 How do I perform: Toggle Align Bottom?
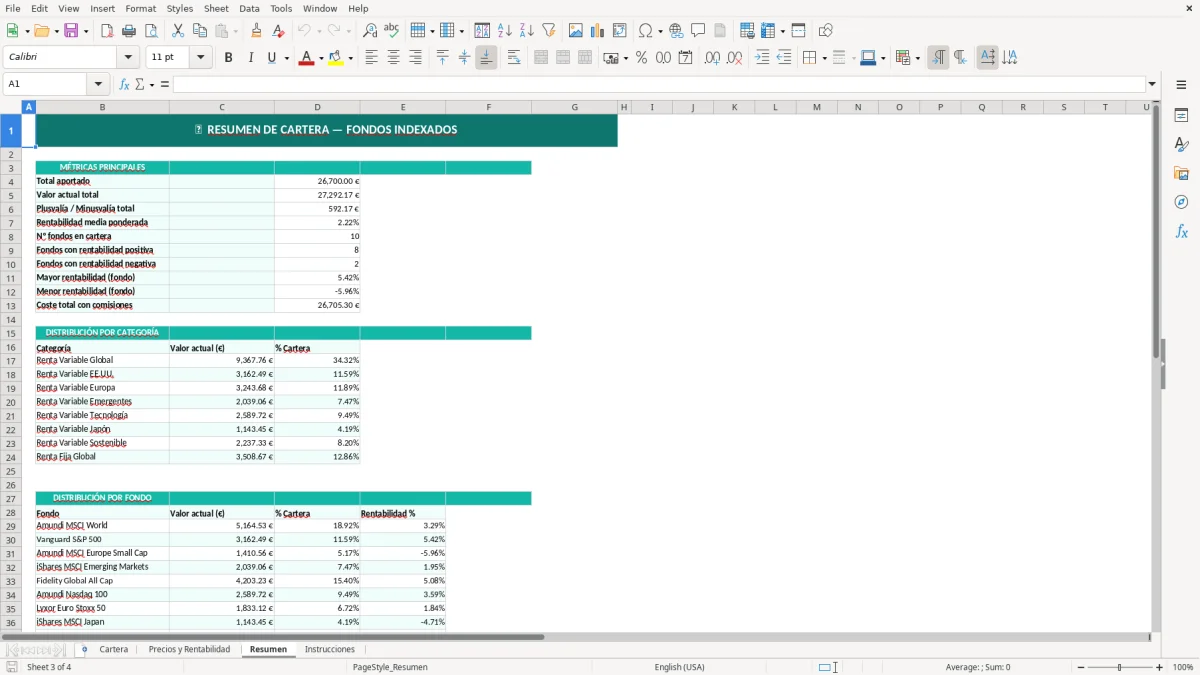click(x=486, y=58)
